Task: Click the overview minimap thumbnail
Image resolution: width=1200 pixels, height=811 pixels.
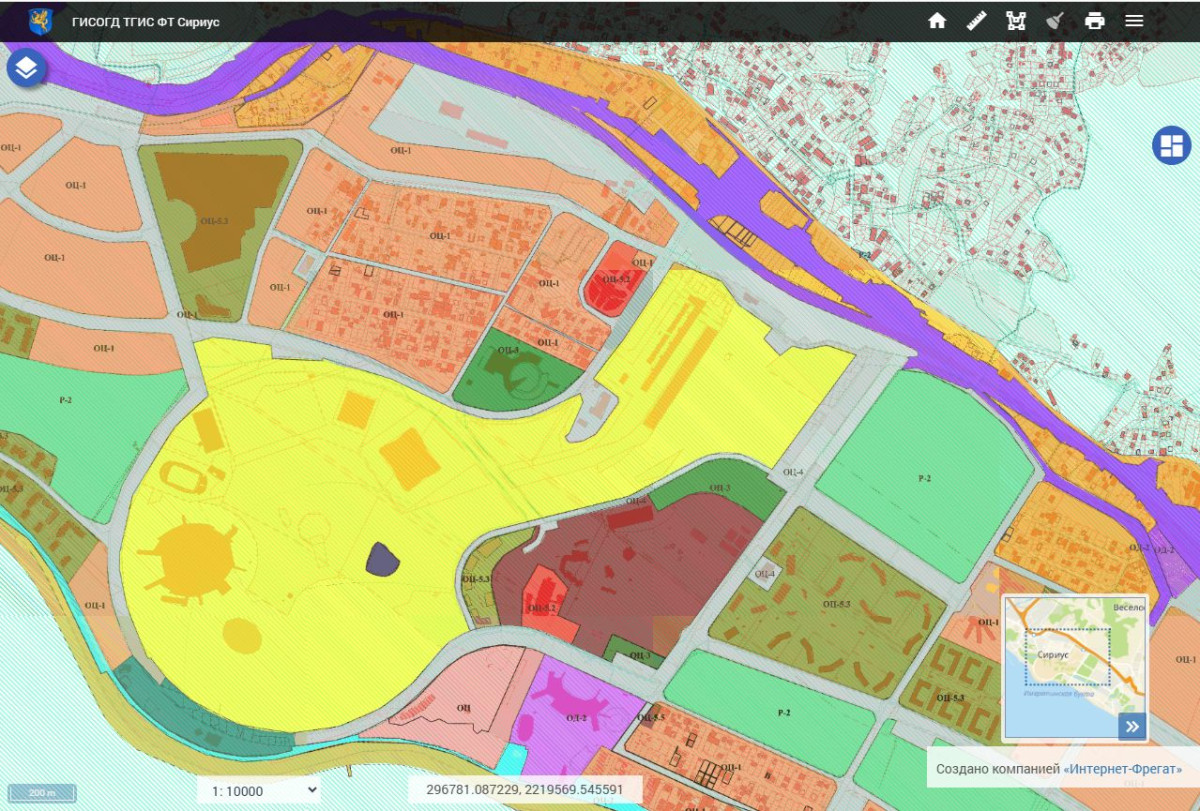Action: (1075, 668)
